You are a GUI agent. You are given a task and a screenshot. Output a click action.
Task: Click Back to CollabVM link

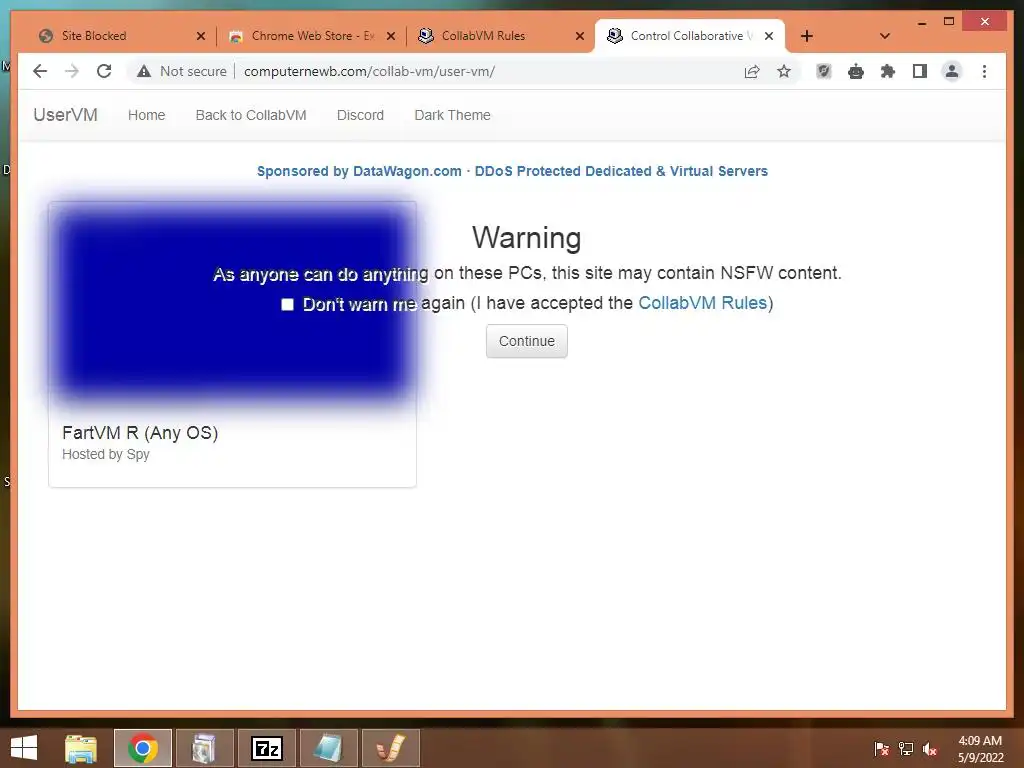tap(251, 115)
